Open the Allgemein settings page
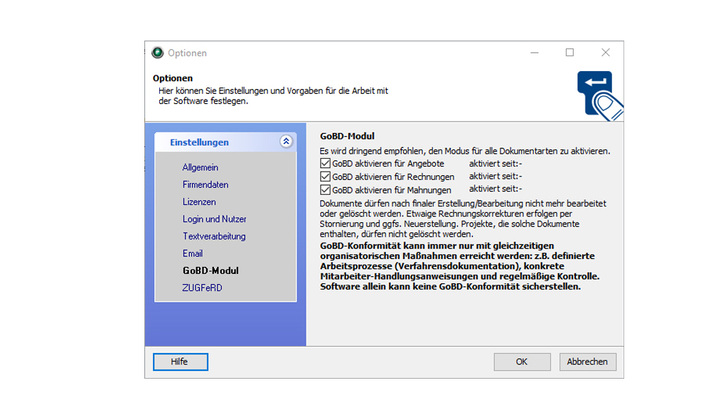Screen dimensions: 728x410 pos(200,167)
